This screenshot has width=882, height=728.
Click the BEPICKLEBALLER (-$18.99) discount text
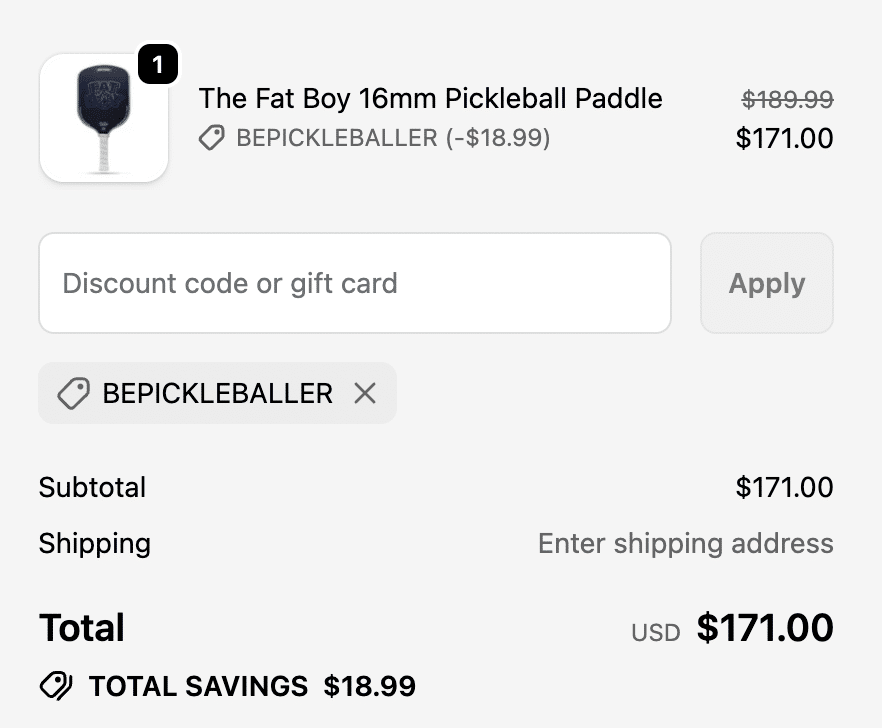pos(393,138)
